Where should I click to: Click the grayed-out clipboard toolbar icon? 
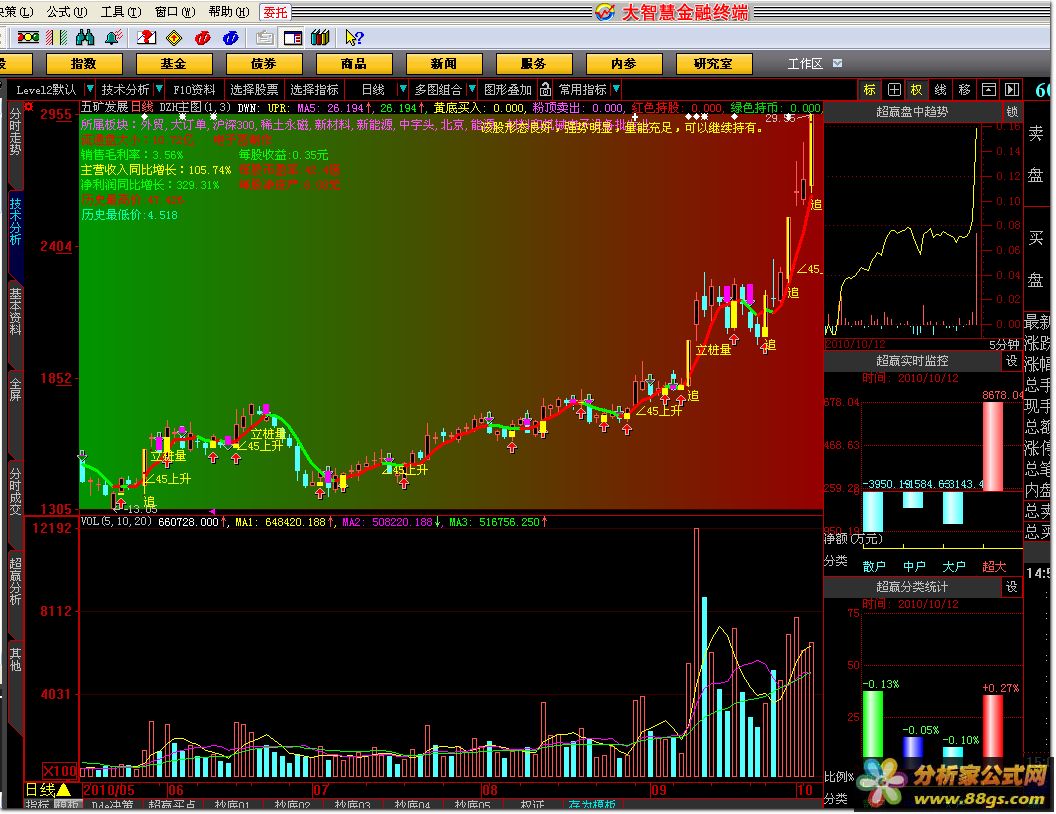click(x=265, y=38)
